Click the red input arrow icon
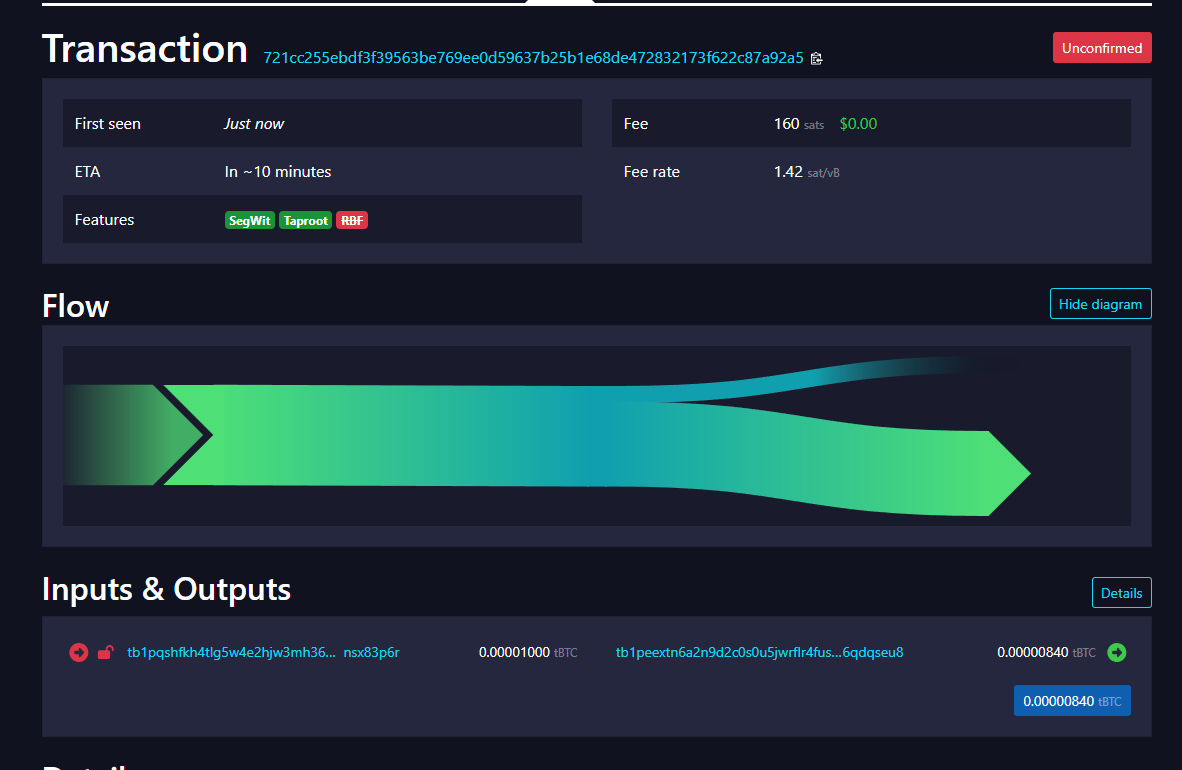The image size is (1182, 770). point(79,652)
